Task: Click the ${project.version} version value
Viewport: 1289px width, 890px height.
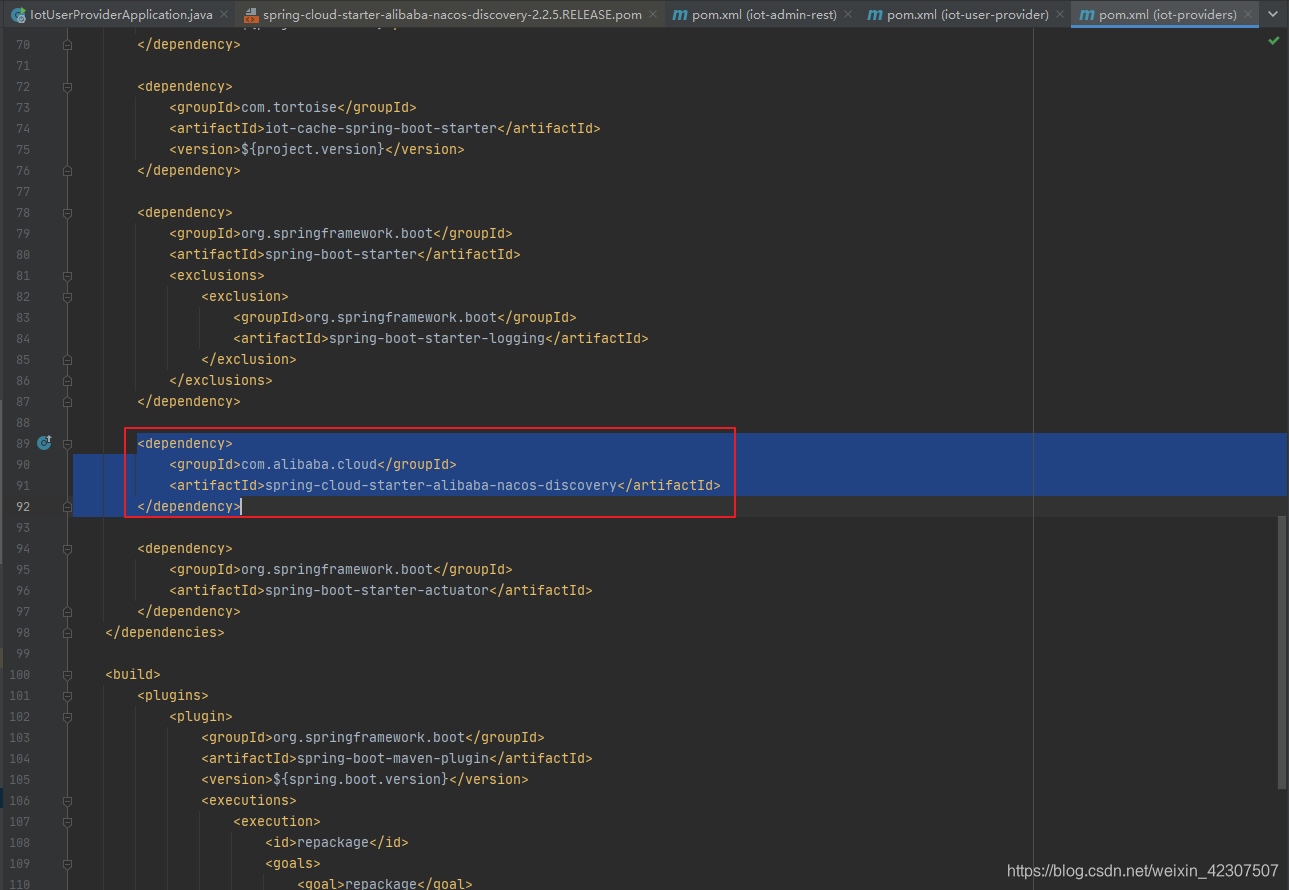Action: click(313, 150)
